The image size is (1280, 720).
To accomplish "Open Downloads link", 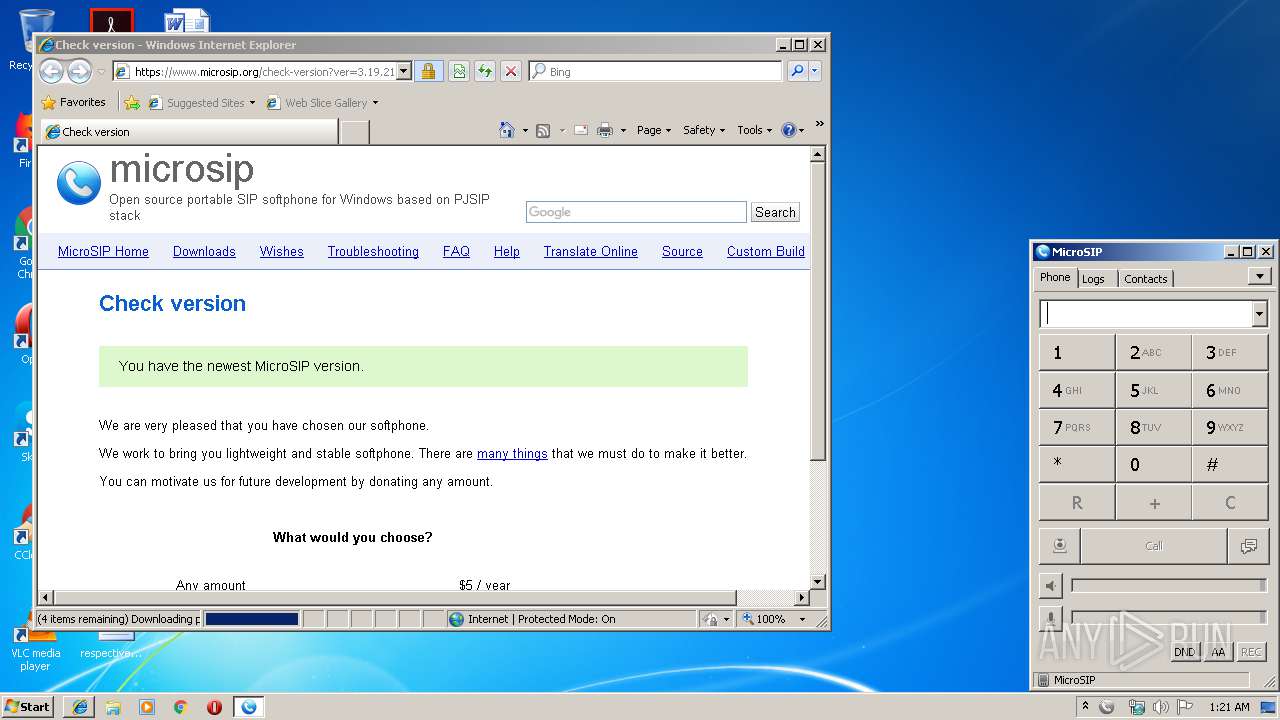I will pyautogui.click(x=204, y=252).
